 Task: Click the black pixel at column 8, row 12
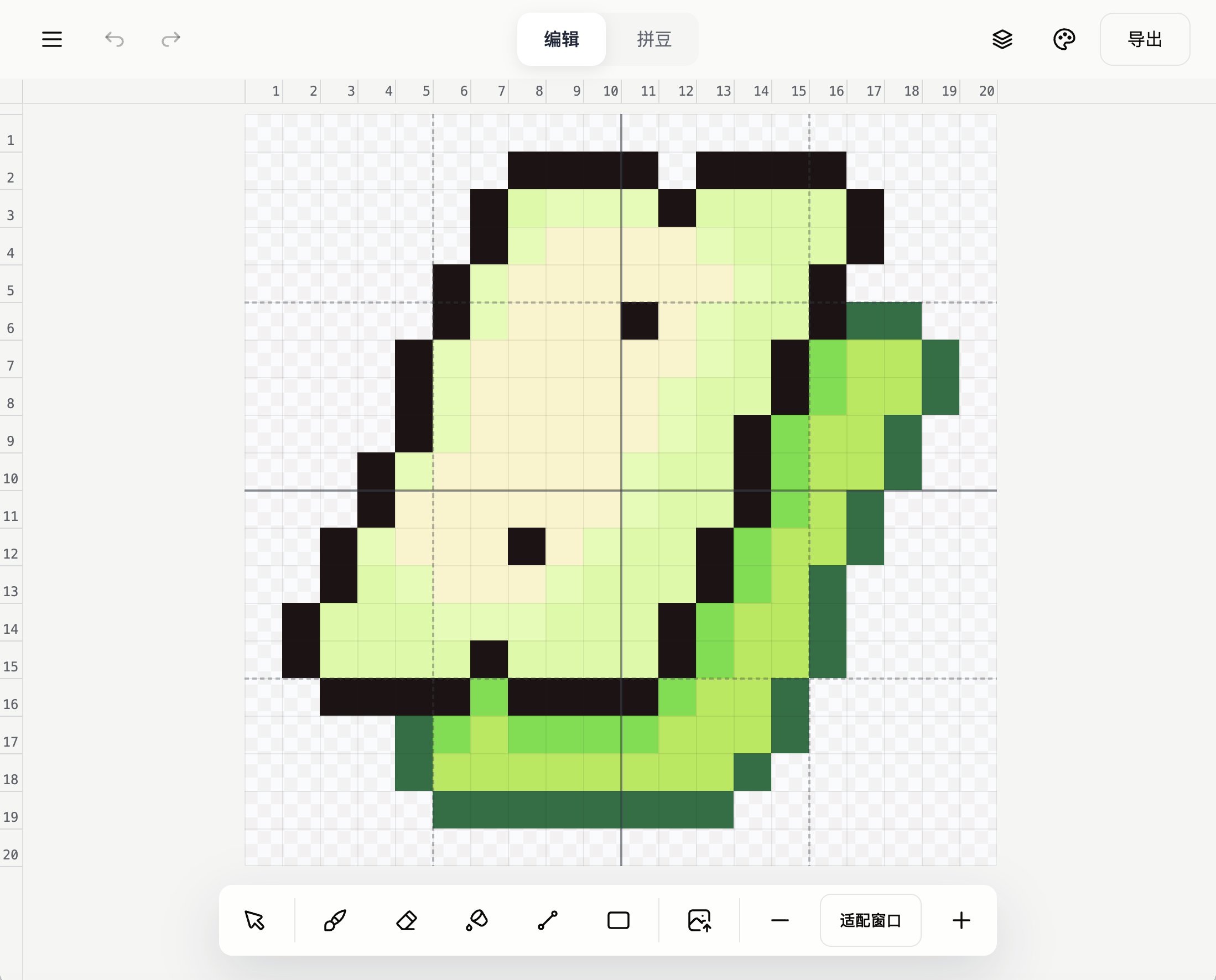[x=527, y=546]
